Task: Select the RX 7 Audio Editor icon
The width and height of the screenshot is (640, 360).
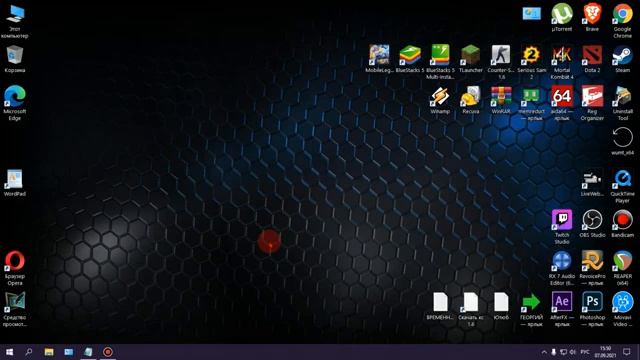Action: coord(562,268)
